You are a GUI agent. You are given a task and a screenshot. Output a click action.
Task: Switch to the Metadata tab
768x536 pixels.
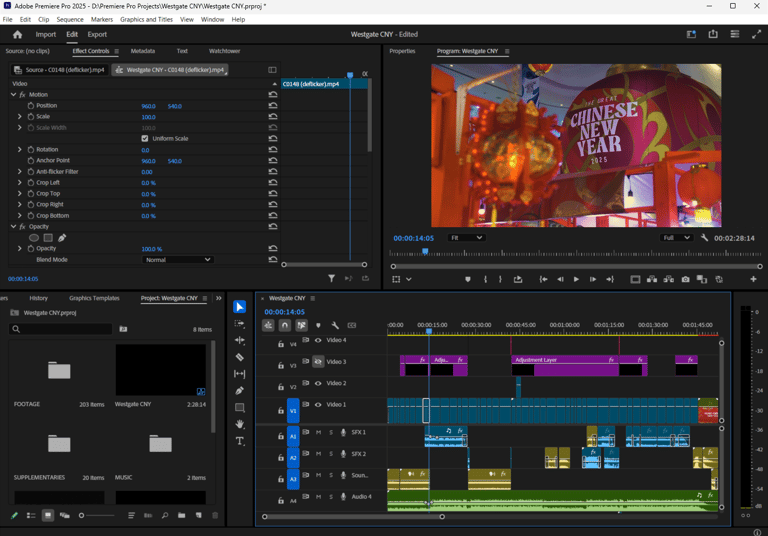tap(143, 51)
